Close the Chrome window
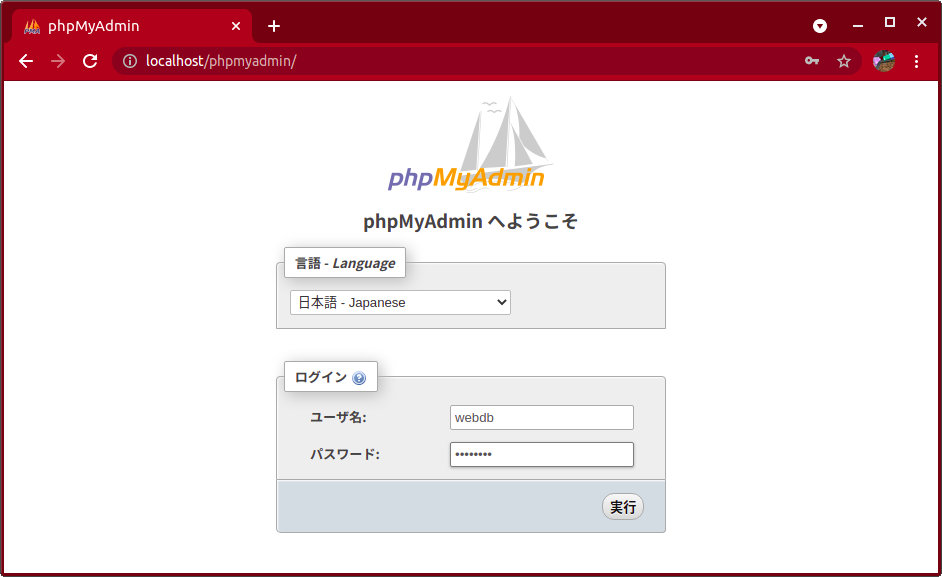 [x=922, y=22]
